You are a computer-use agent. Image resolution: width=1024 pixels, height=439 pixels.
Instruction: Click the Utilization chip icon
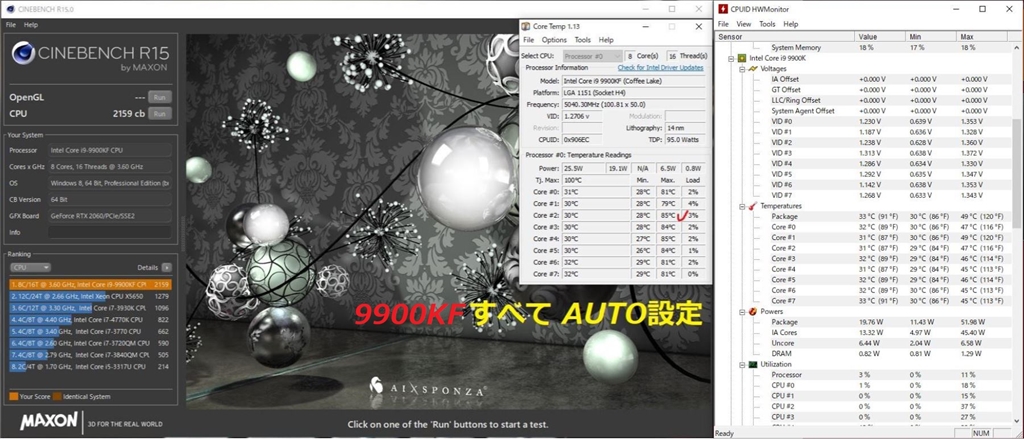pos(753,364)
